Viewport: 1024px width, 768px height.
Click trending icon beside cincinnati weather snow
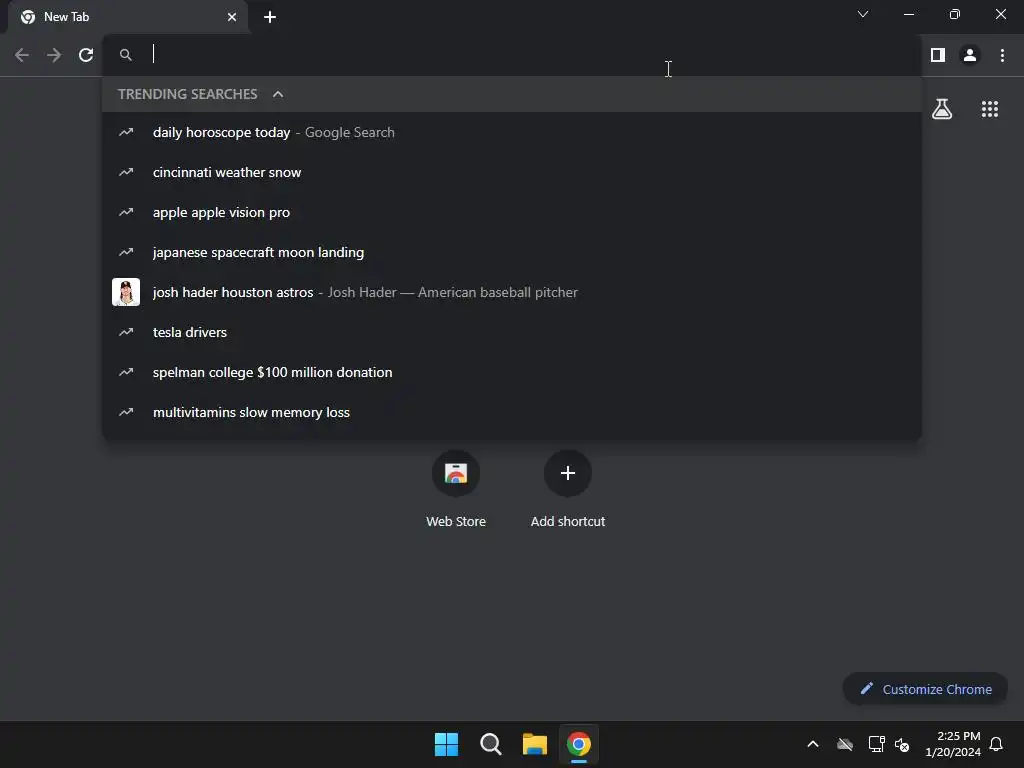(x=126, y=172)
